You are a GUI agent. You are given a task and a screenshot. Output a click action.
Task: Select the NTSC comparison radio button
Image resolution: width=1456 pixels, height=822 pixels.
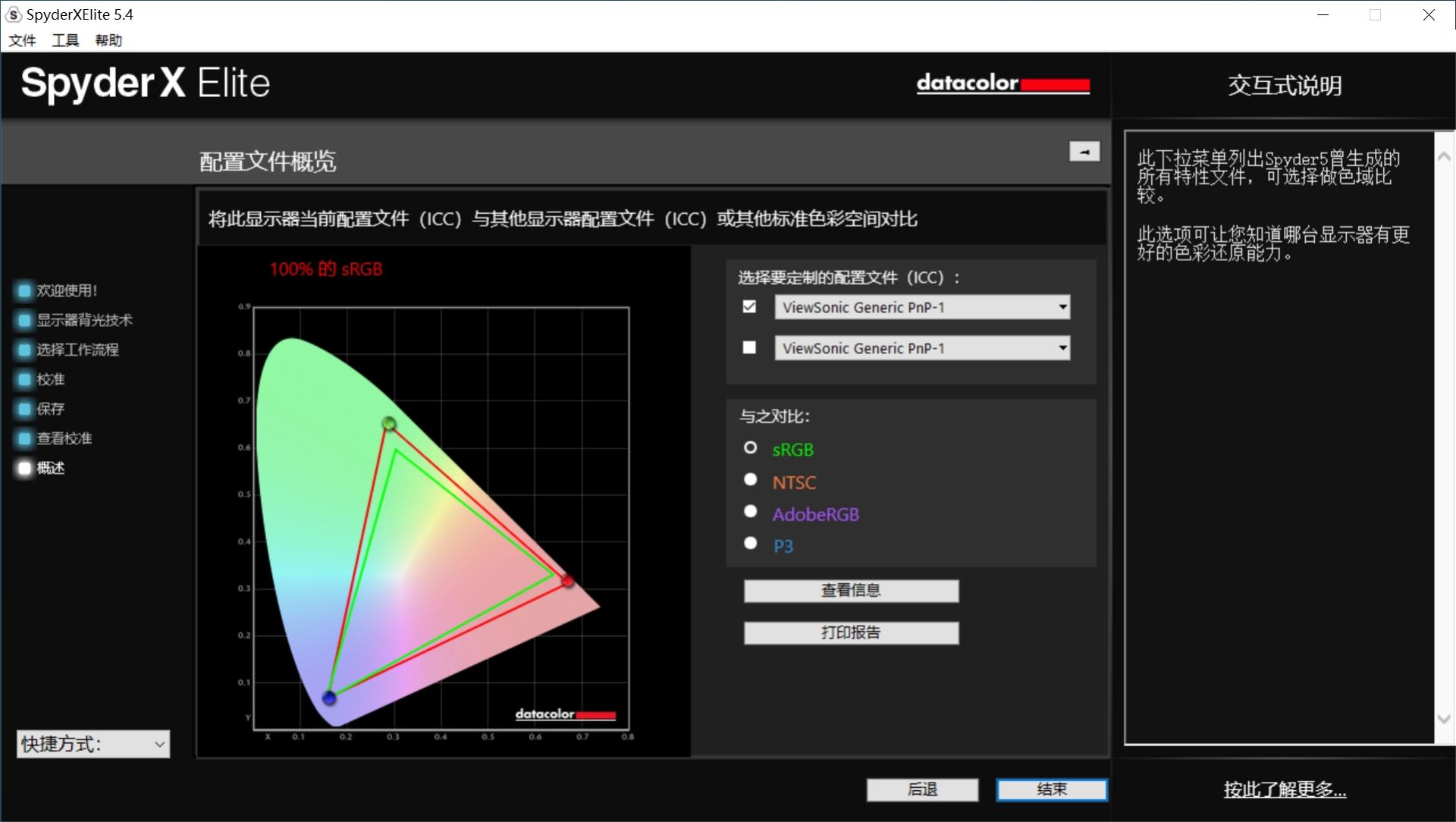point(751,479)
